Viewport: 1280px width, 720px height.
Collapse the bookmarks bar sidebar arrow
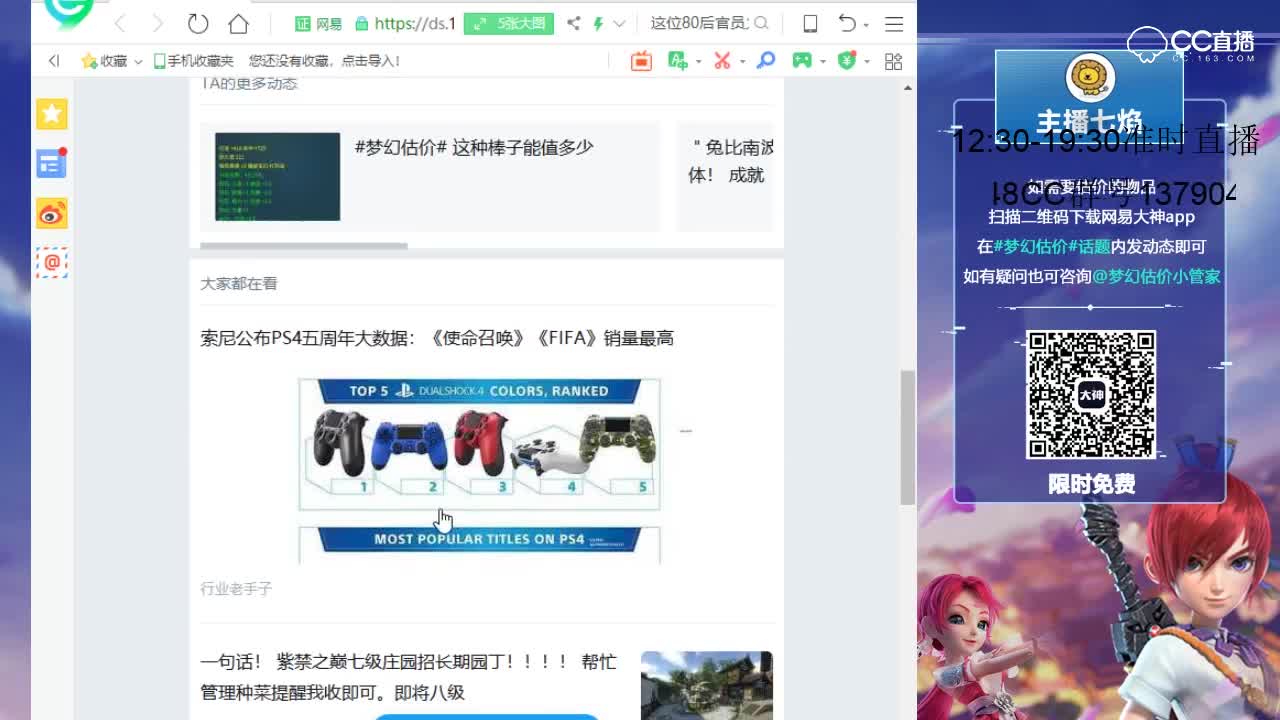[x=54, y=61]
